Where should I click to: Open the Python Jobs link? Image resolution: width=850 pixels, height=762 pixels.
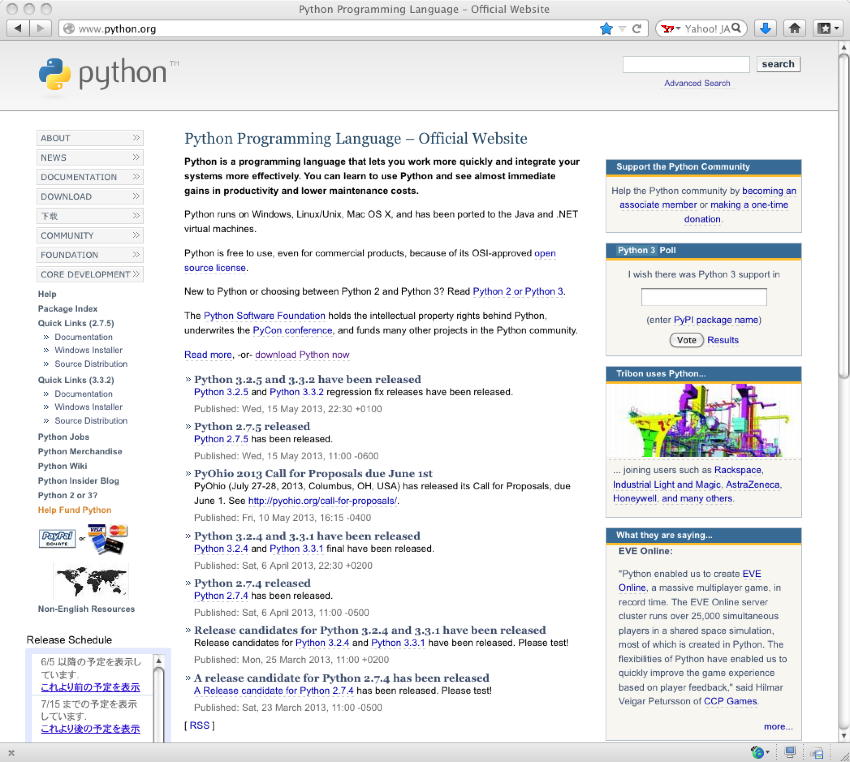(63, 437)
